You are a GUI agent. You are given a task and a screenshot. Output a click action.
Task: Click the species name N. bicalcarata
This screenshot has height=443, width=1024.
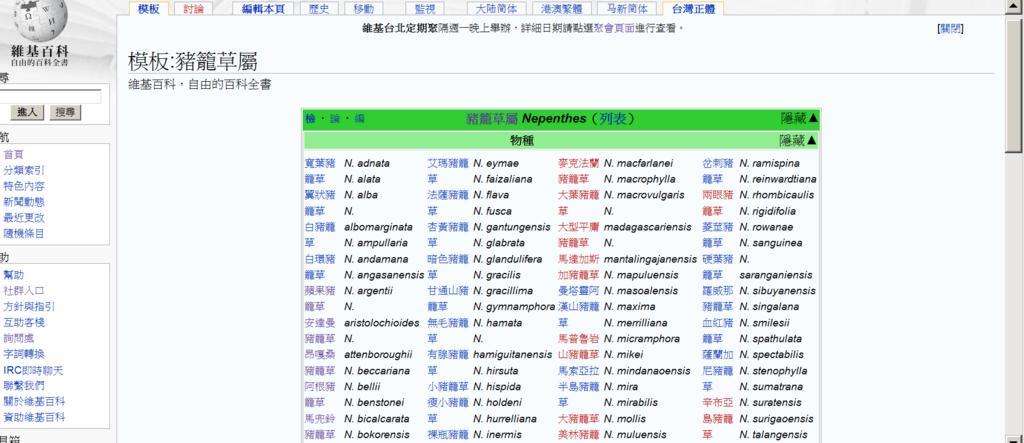coord(377,419)
